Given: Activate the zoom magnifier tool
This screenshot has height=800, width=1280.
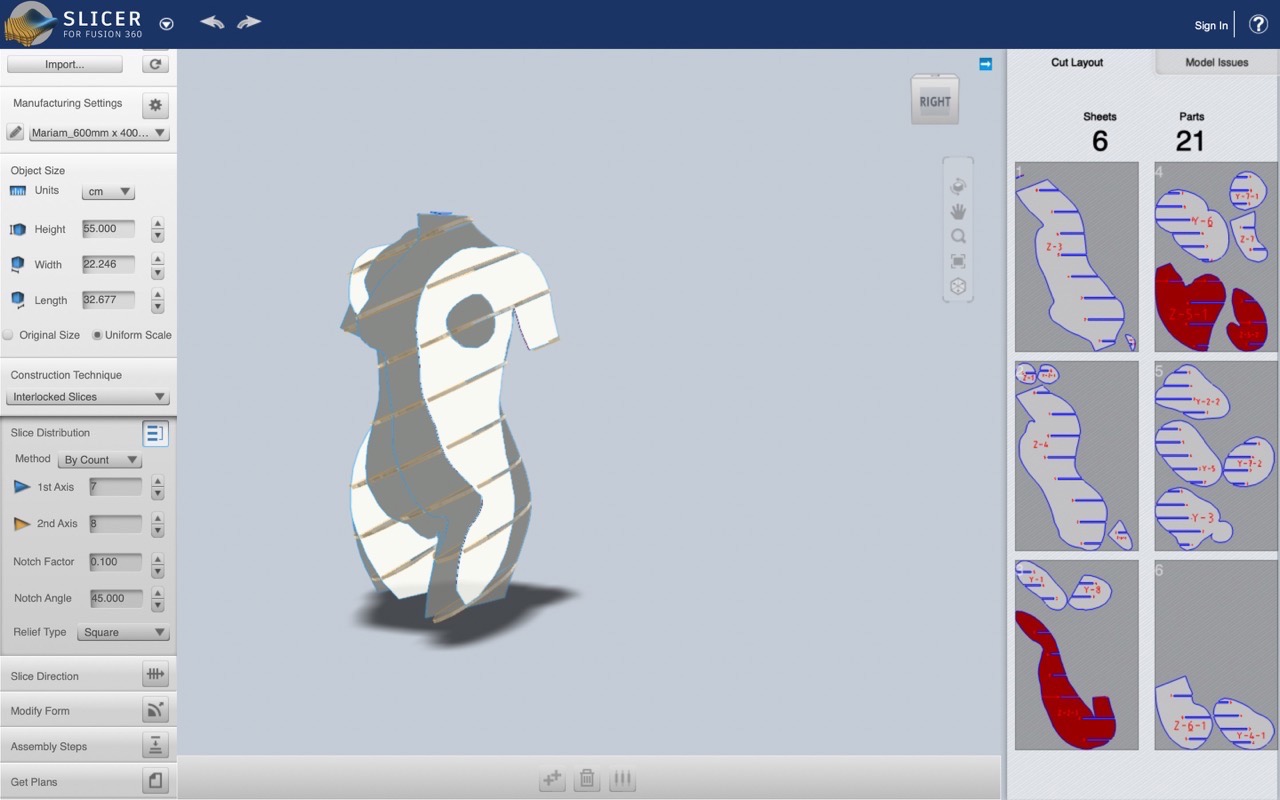Looking at the screenshot, I should click(x=958, y=236).
